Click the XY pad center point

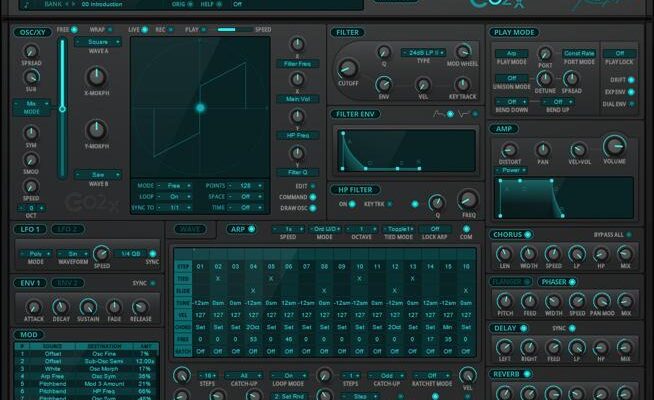(x=200, y=108)
